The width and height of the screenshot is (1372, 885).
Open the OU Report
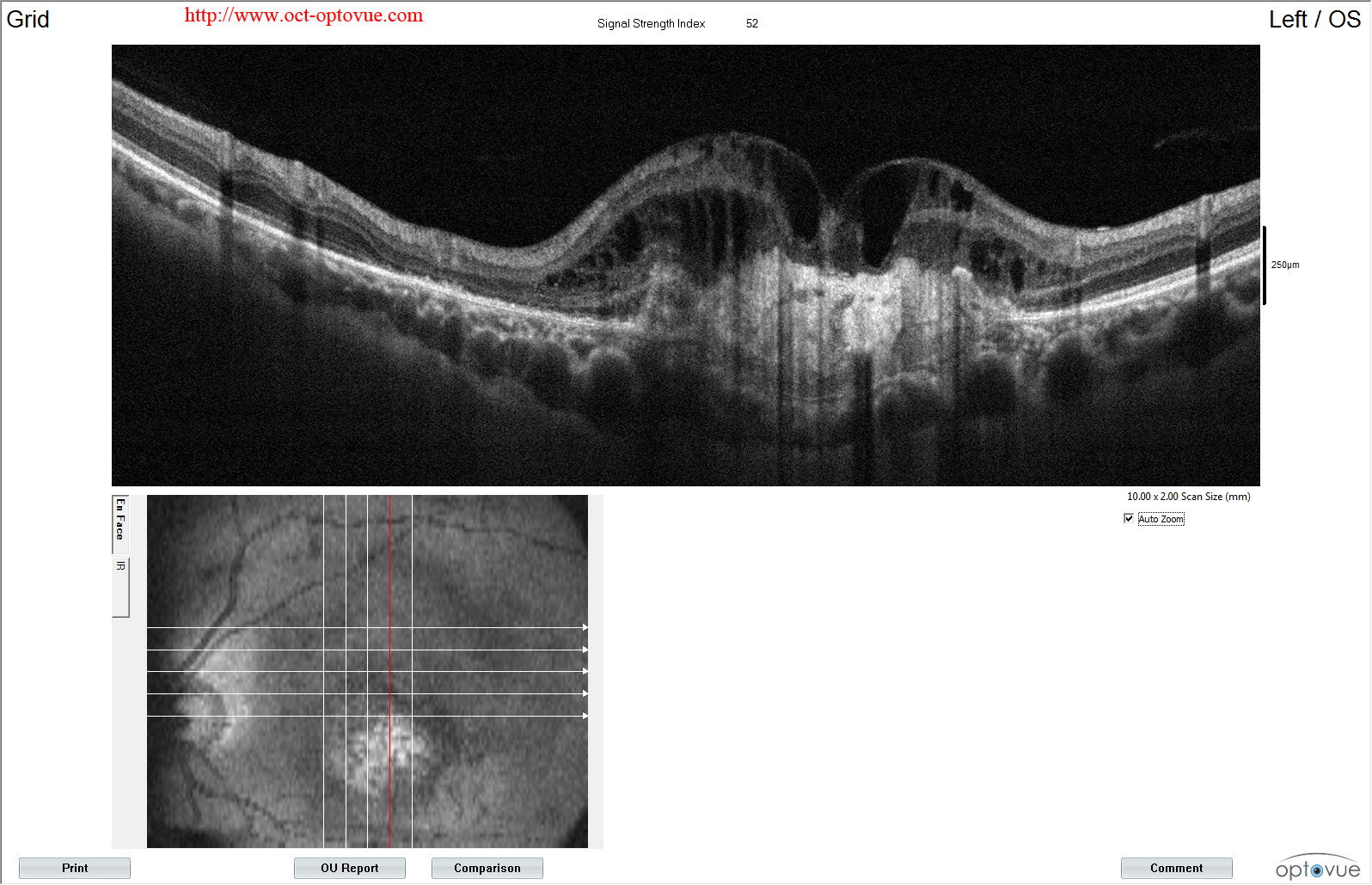(x=350, y=868)
